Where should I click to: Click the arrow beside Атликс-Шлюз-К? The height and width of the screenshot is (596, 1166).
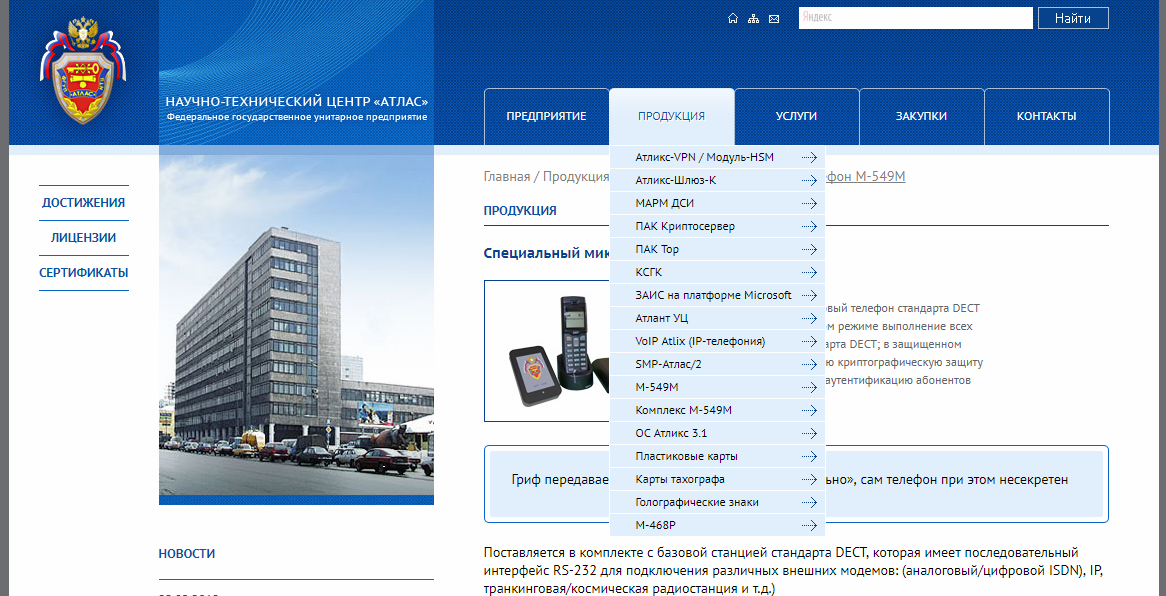[x=809, y=180]
